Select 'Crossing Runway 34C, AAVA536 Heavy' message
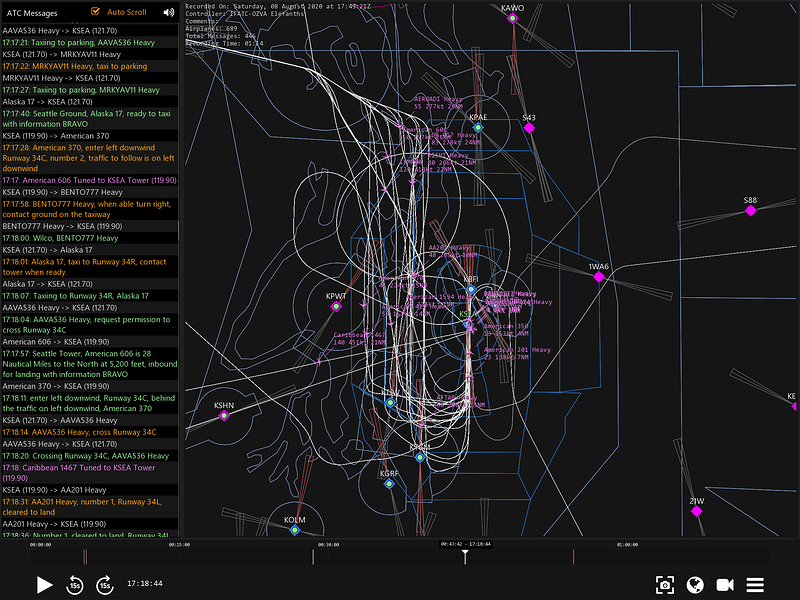 click(x=90, y=456)
